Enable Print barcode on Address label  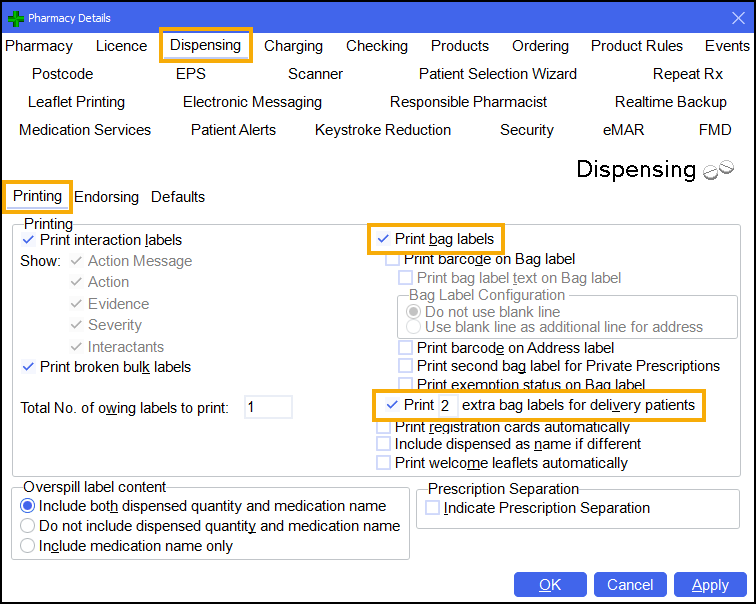tap(405, 348)
